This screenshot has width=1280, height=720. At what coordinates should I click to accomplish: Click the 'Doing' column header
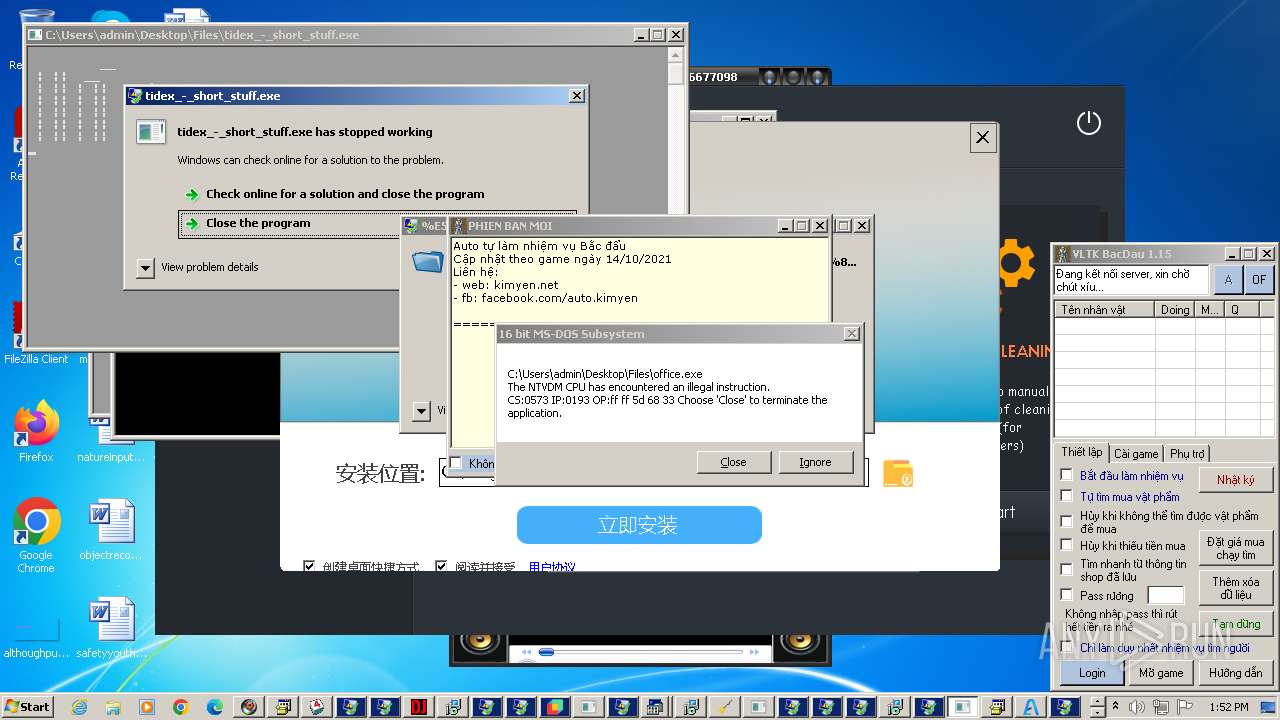click(1175, 310)
